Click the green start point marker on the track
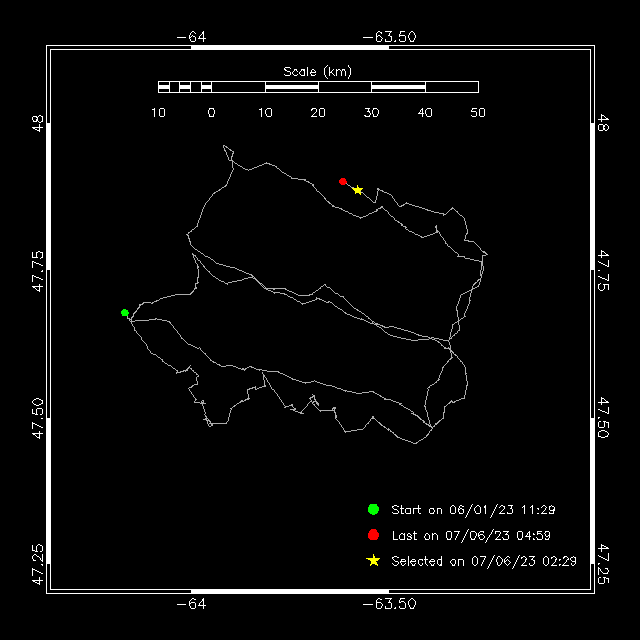The image size is (640, 640). pos(125,313)
